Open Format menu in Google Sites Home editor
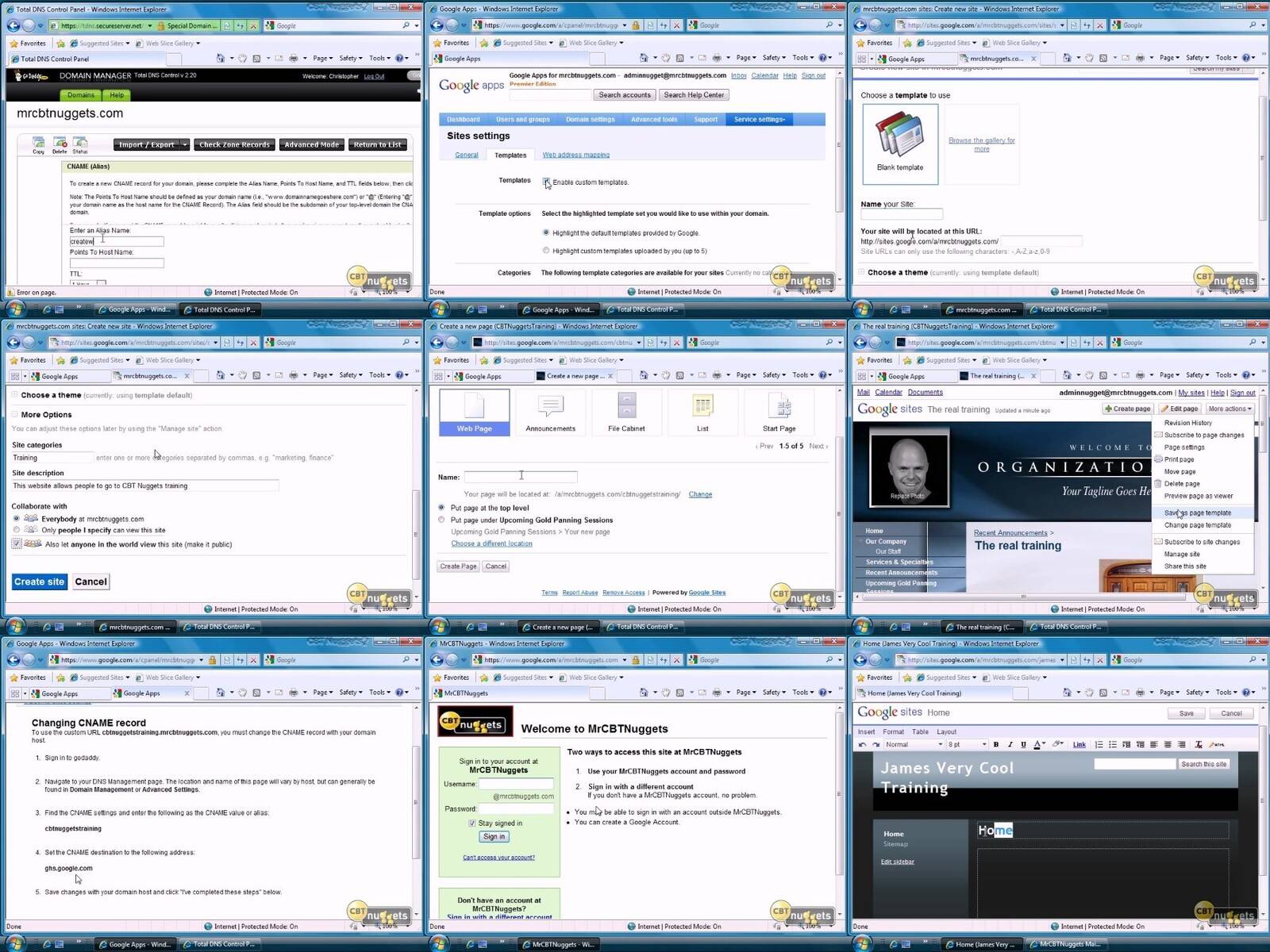The width and height of the screenshot is (1270, 952). [x=893, y=731]
